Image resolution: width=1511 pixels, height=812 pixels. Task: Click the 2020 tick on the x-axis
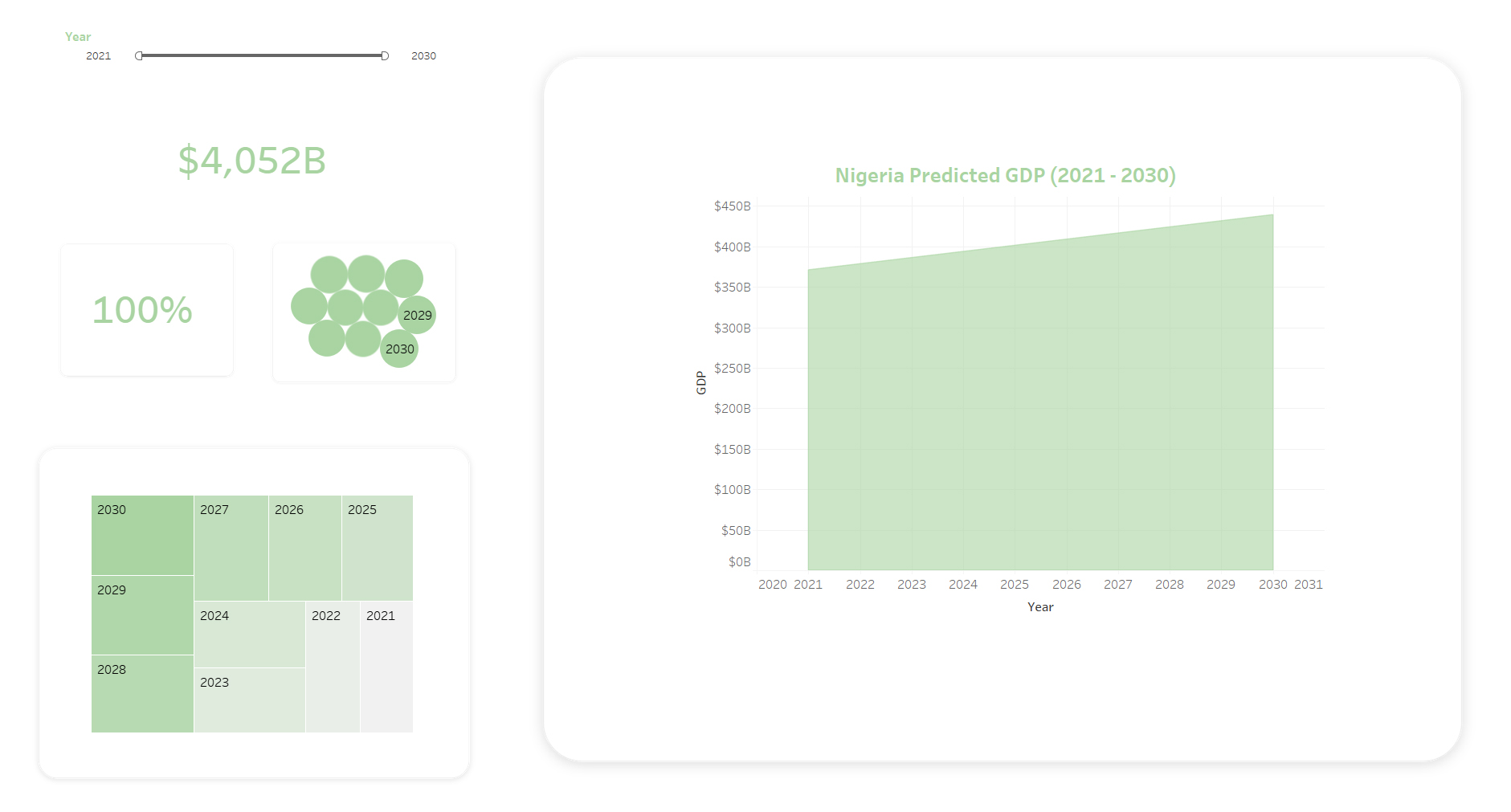[x=773, y=585]
